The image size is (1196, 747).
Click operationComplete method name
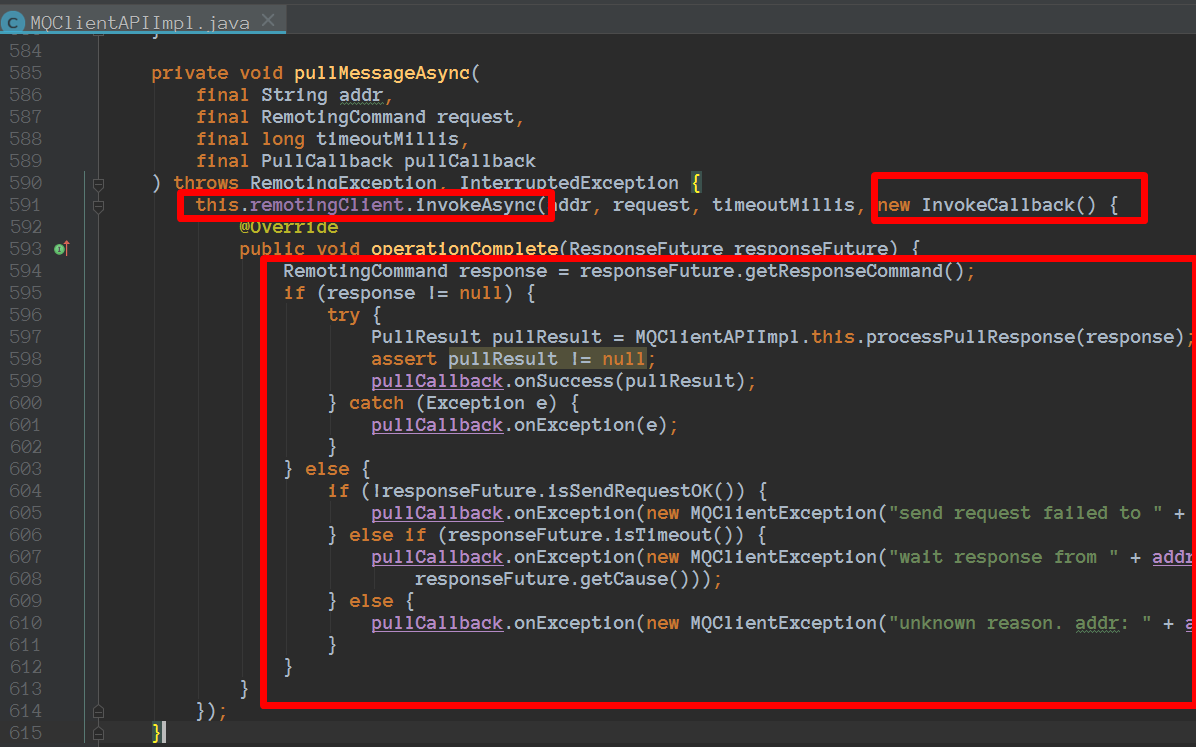(x=465, y=250)
